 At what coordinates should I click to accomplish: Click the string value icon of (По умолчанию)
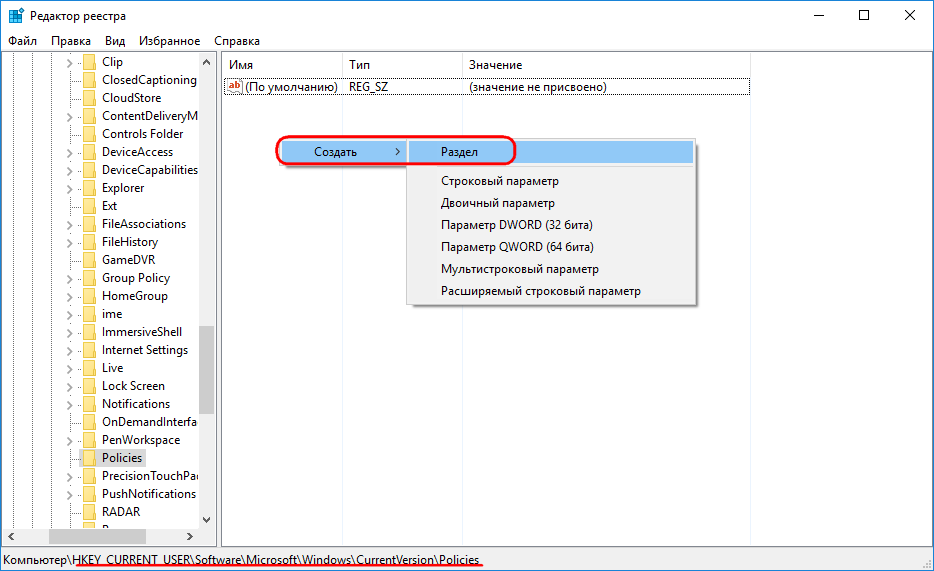coord(235,87)
